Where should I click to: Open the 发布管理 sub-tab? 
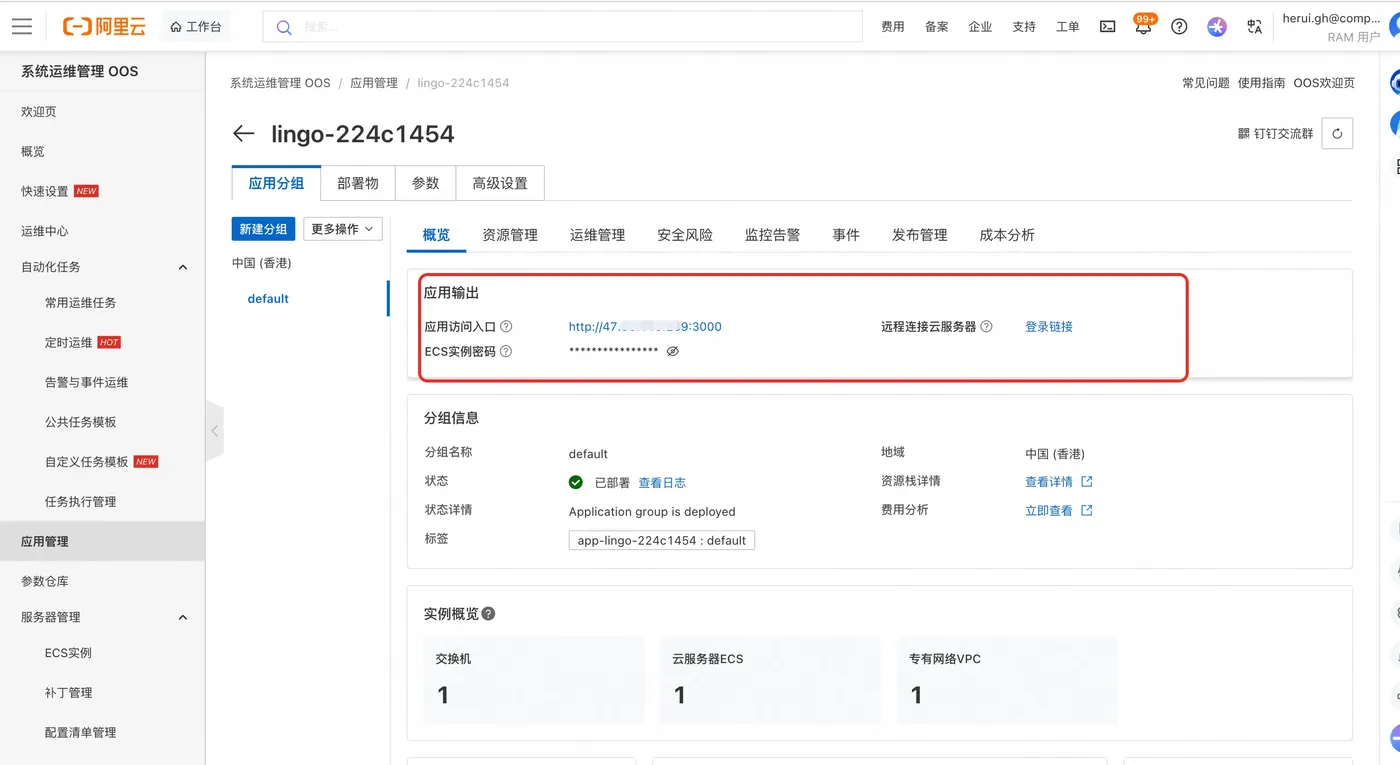point(920,235)
